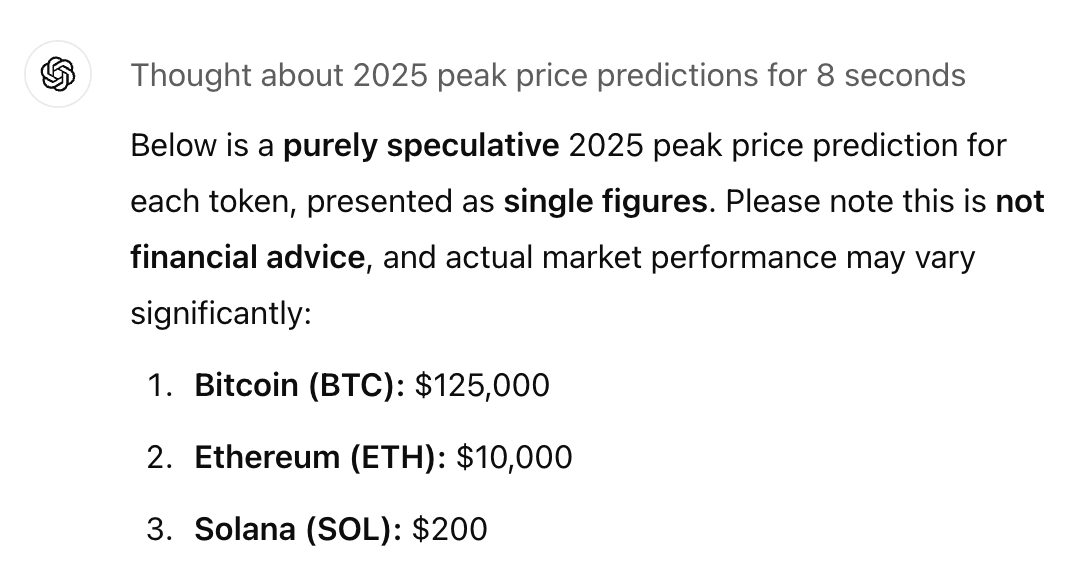The image size is (1088, 586).
Task: Click the "8 seconds" text in thought header
Action: [x=891, y=75]
